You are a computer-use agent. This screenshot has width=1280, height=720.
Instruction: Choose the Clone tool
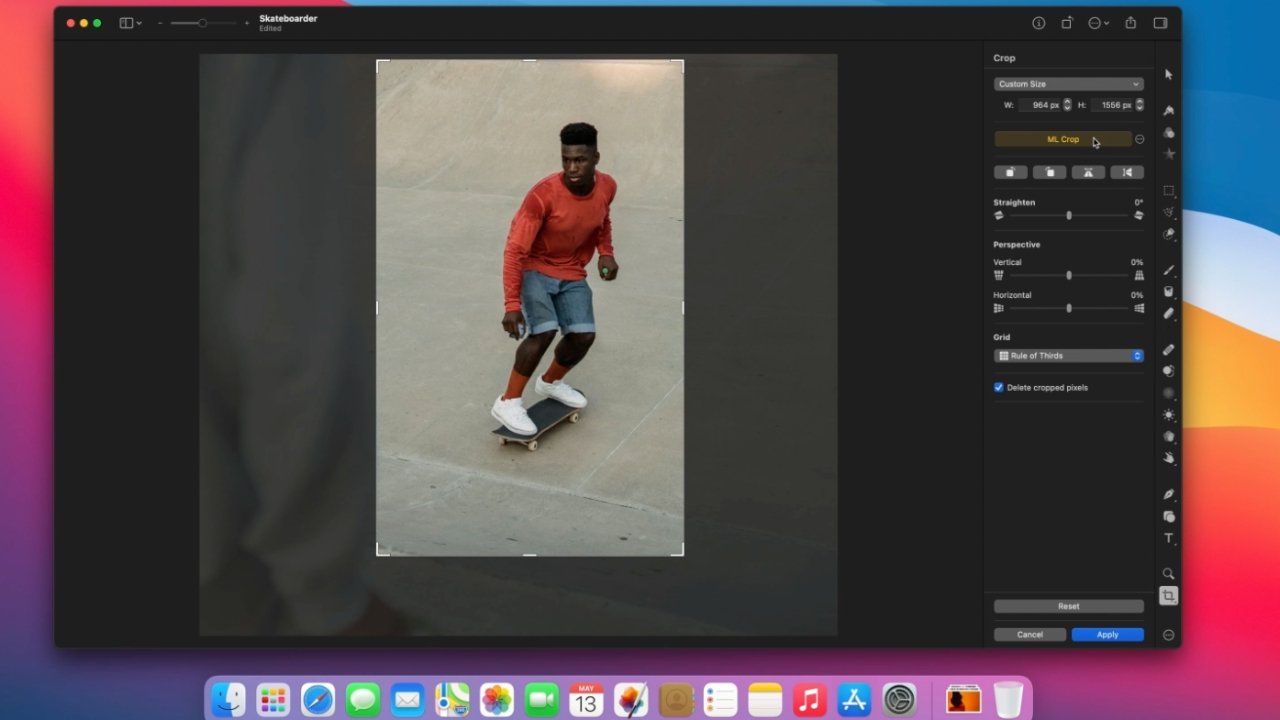click(x=1168, y=371)
